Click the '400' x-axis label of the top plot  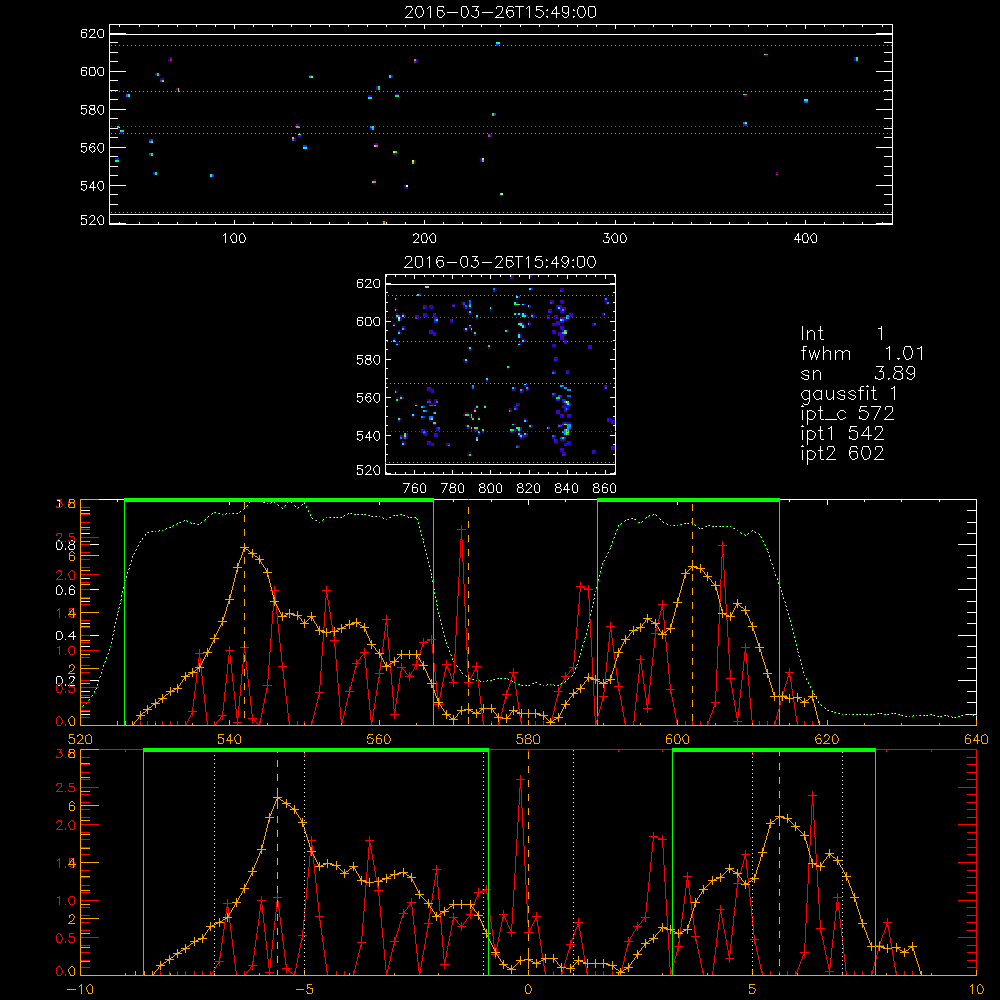[x=805, y=239]
